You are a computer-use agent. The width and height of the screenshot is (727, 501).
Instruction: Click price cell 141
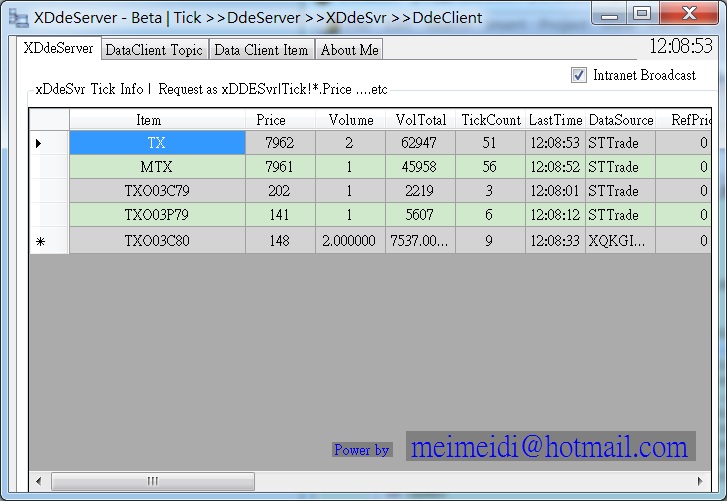pos(280,215)
